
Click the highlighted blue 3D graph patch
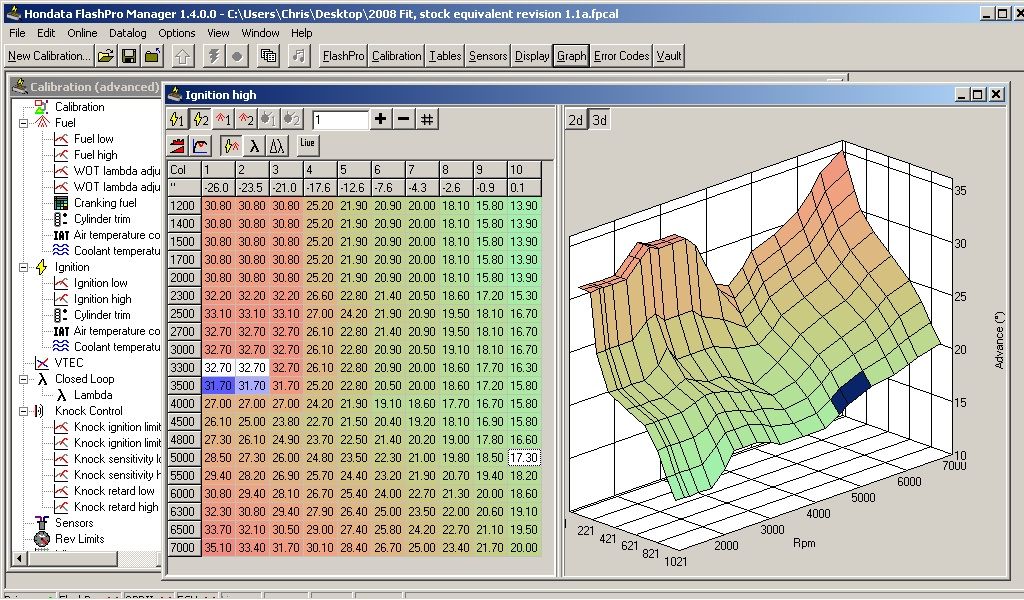(x=853, y=391)
